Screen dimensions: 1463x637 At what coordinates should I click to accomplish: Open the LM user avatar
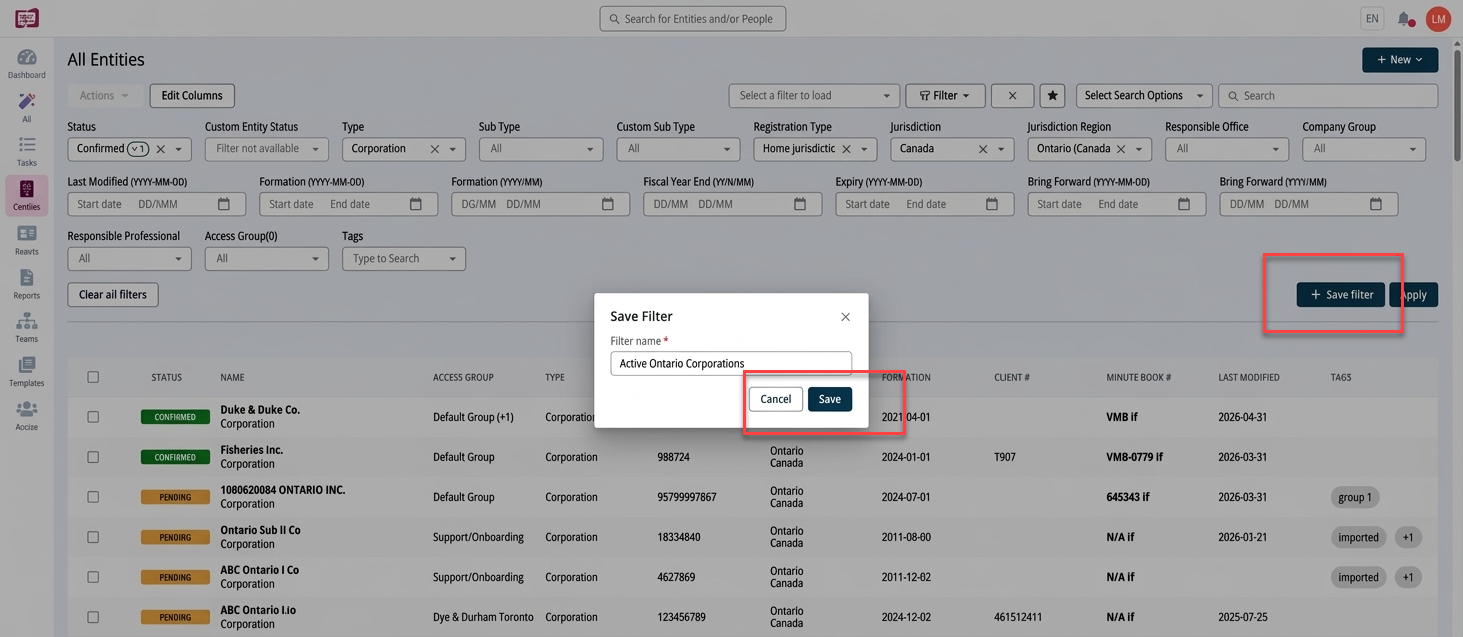click(x=1438, y=18)
